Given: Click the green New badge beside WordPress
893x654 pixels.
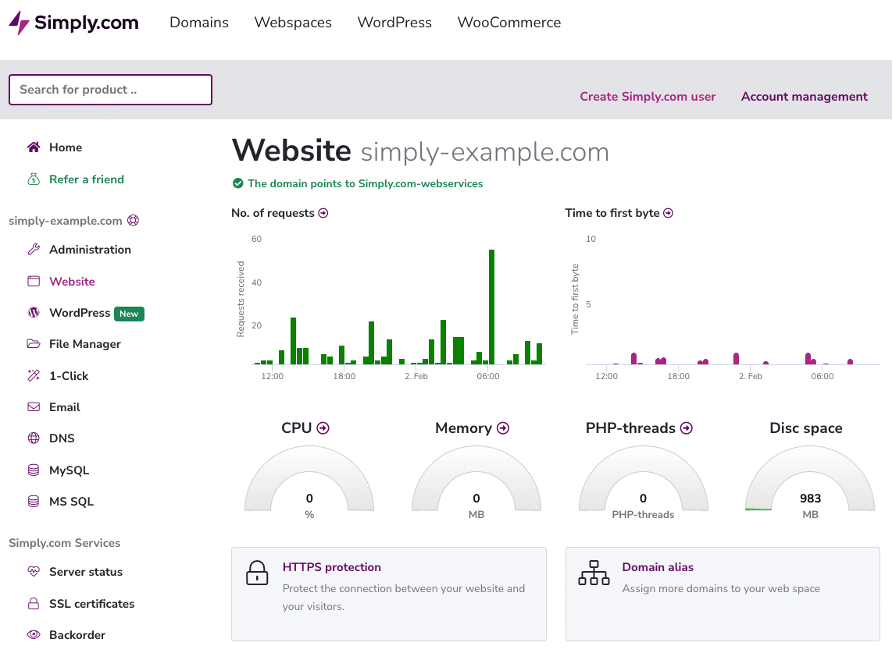Looking at the screenshot, I should (x=129, y=313).
